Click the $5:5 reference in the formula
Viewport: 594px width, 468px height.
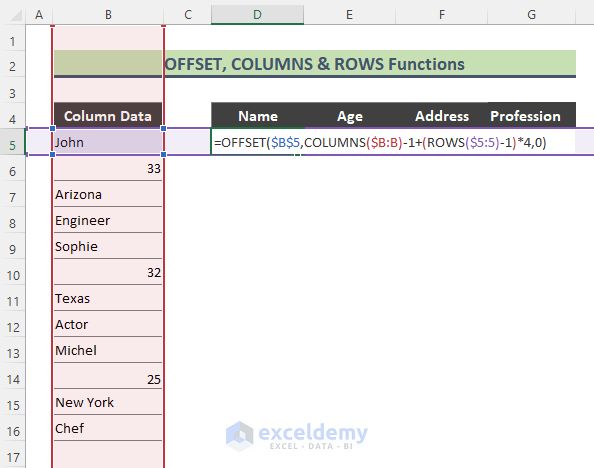pyautogui.click(x=483, y=142)
